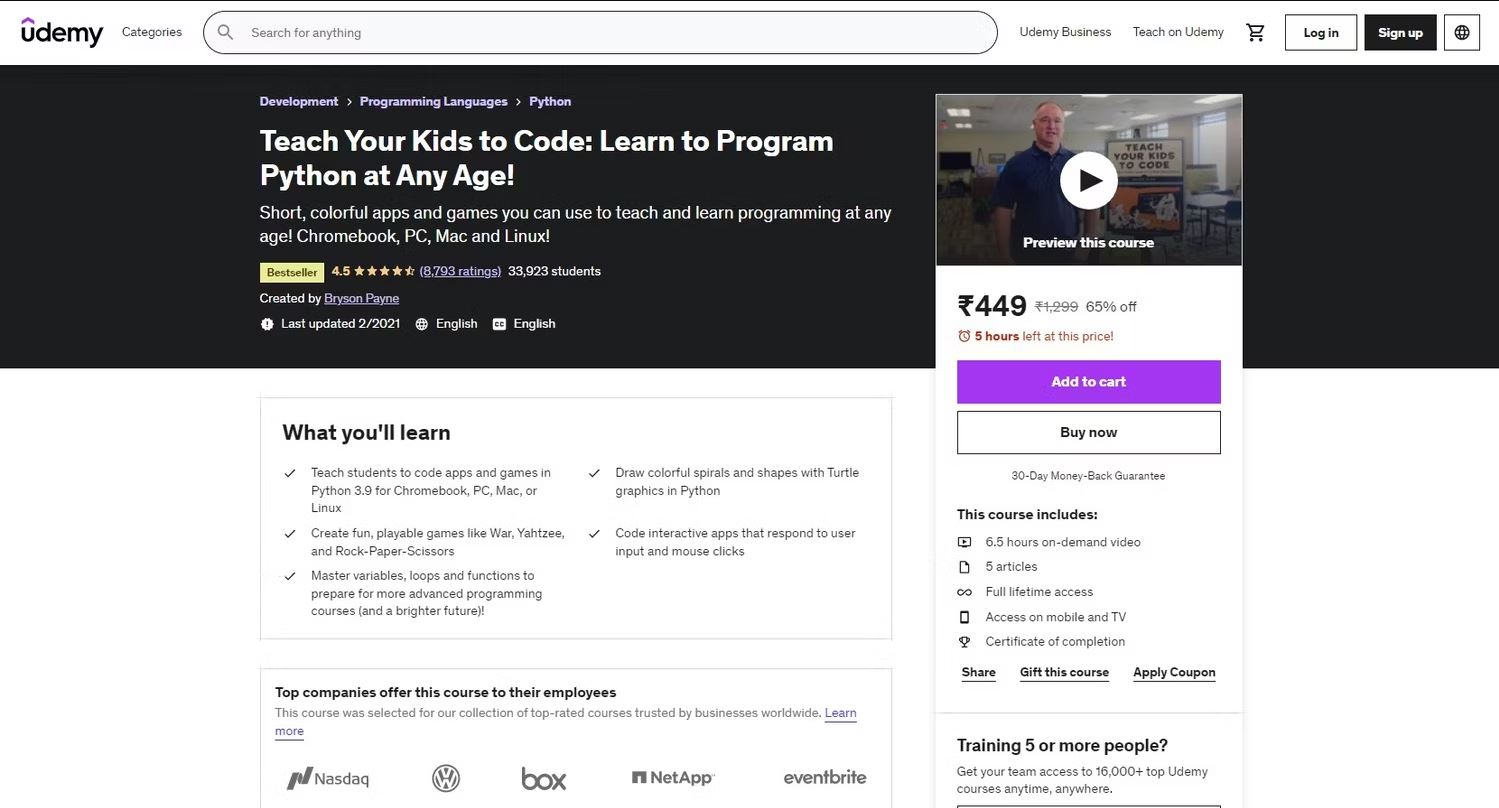Screen dimensions: 1499x808
Task: Click the Nasdaq company logo
Action: [328, 778]
